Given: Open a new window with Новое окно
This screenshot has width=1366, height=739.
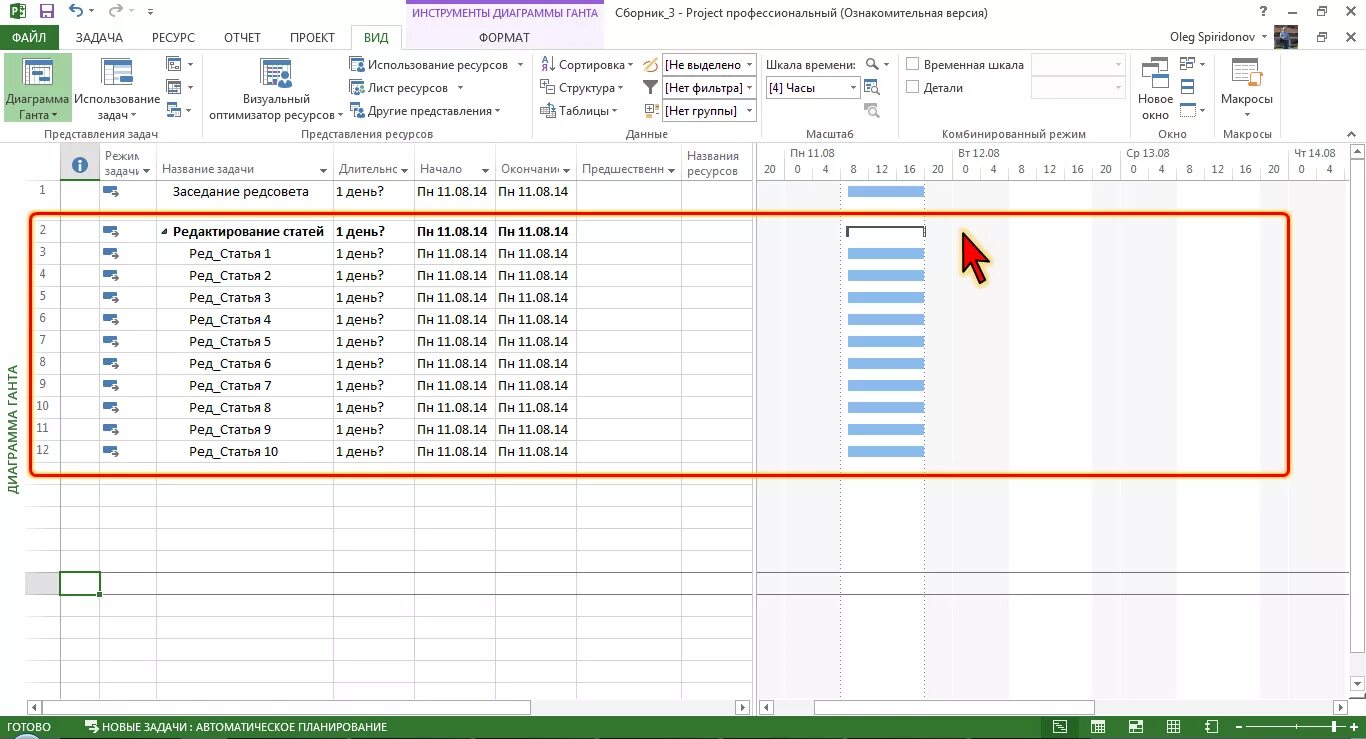Looking at the screenshot, I should (1155, 89).
